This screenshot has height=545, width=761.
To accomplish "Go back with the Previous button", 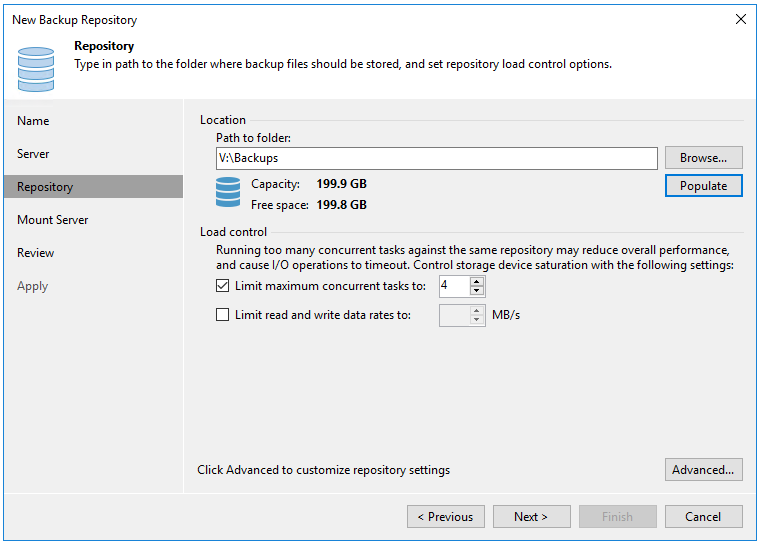I will 445,517.
